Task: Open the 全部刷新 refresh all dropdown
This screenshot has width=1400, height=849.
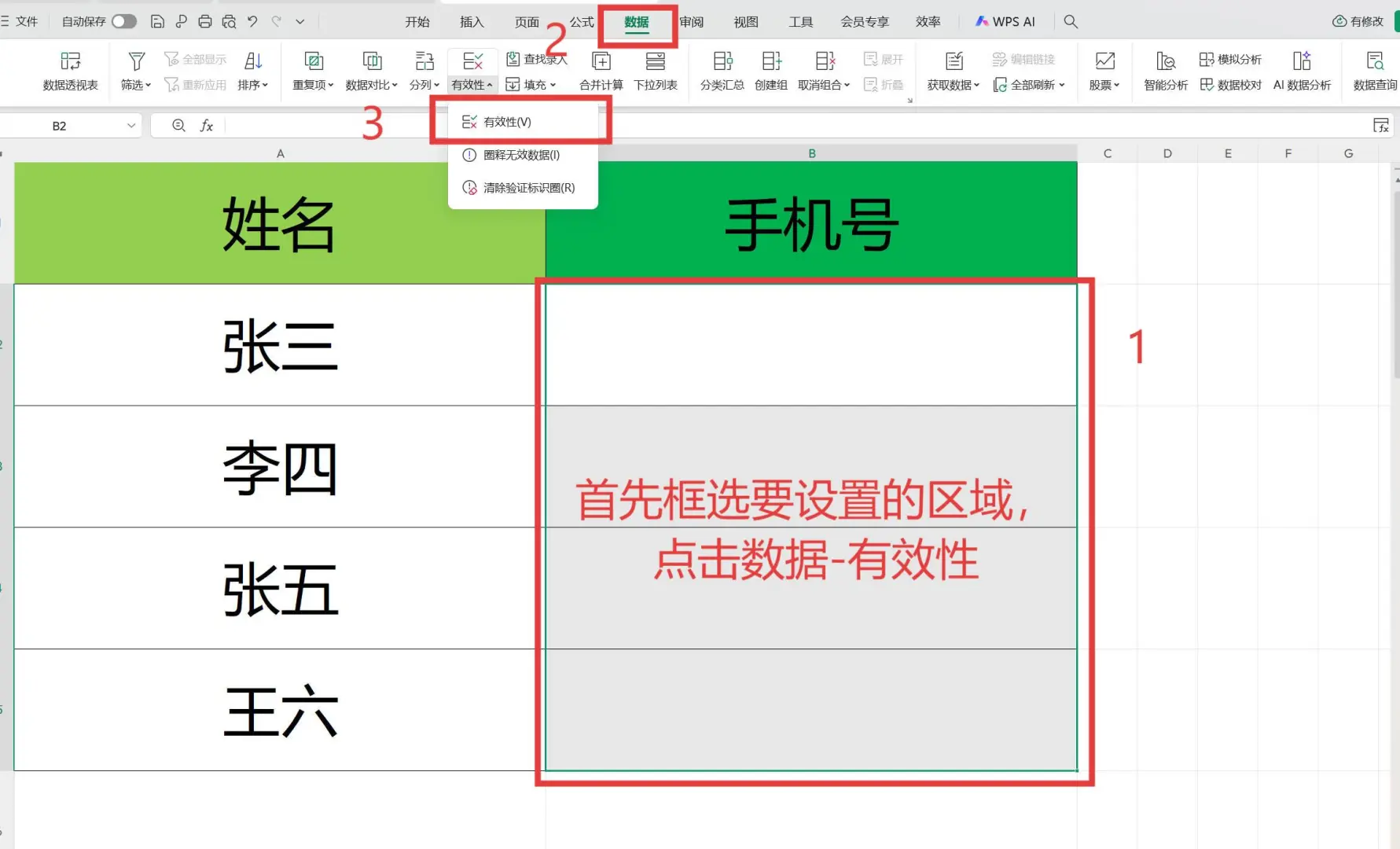Action: pyautogui.click(x=1030, y=85)
